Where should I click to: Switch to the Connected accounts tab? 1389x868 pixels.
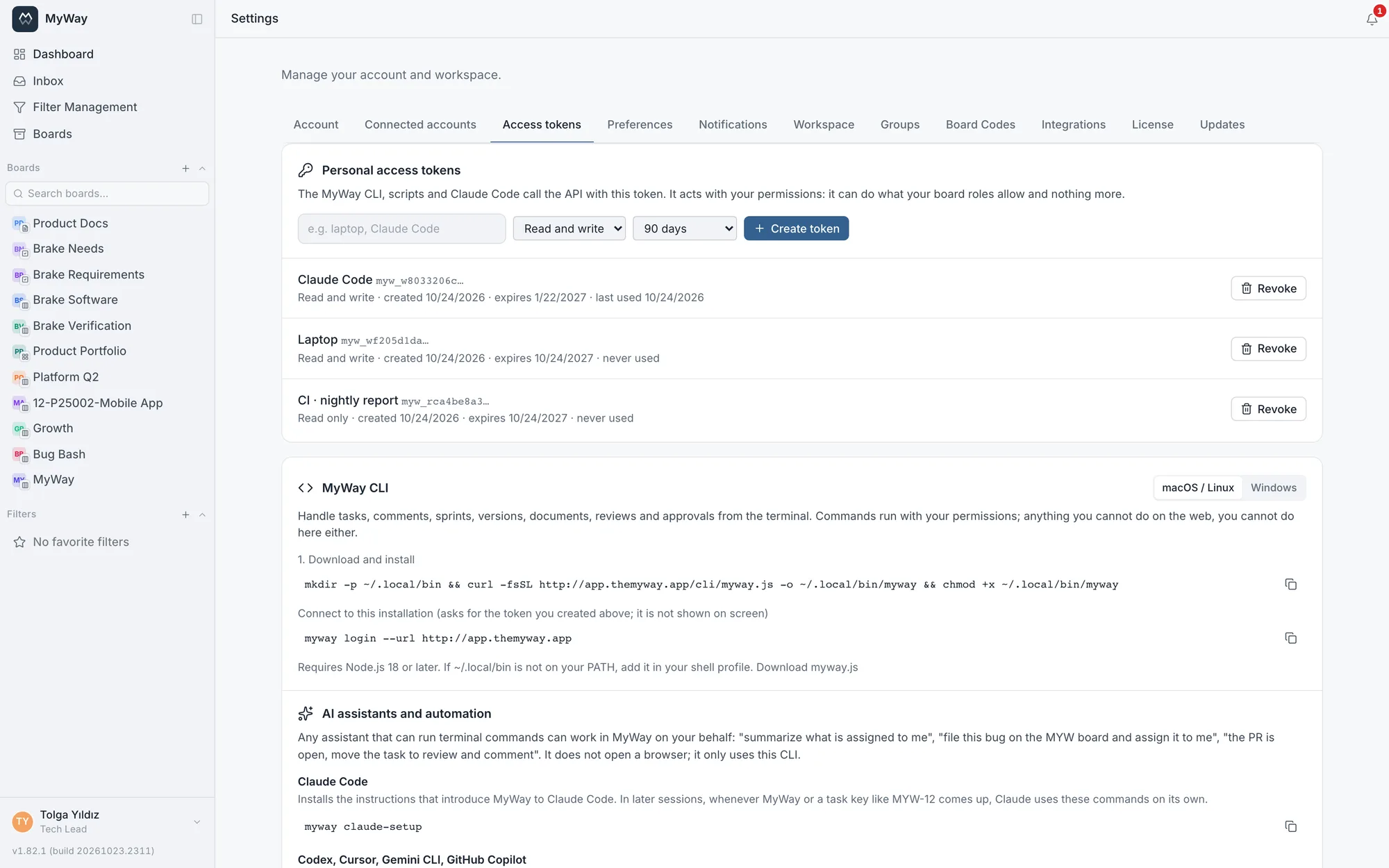click(420, 125)
